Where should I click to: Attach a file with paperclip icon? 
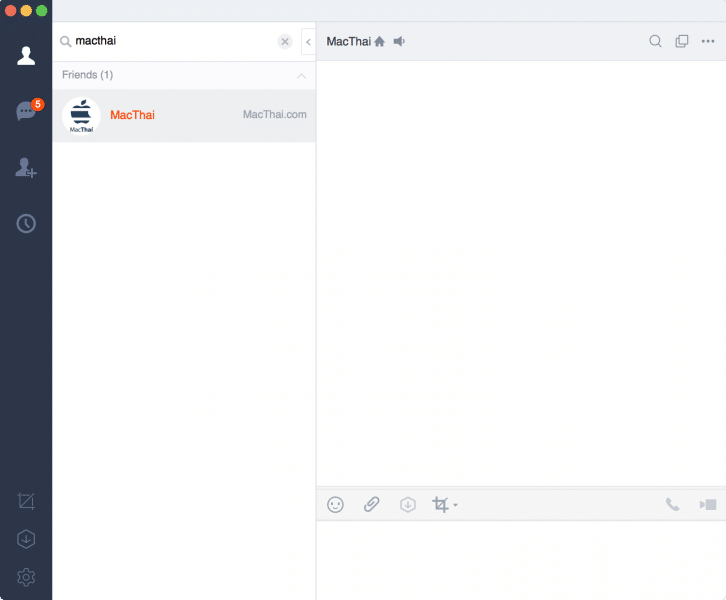point(371,504)
